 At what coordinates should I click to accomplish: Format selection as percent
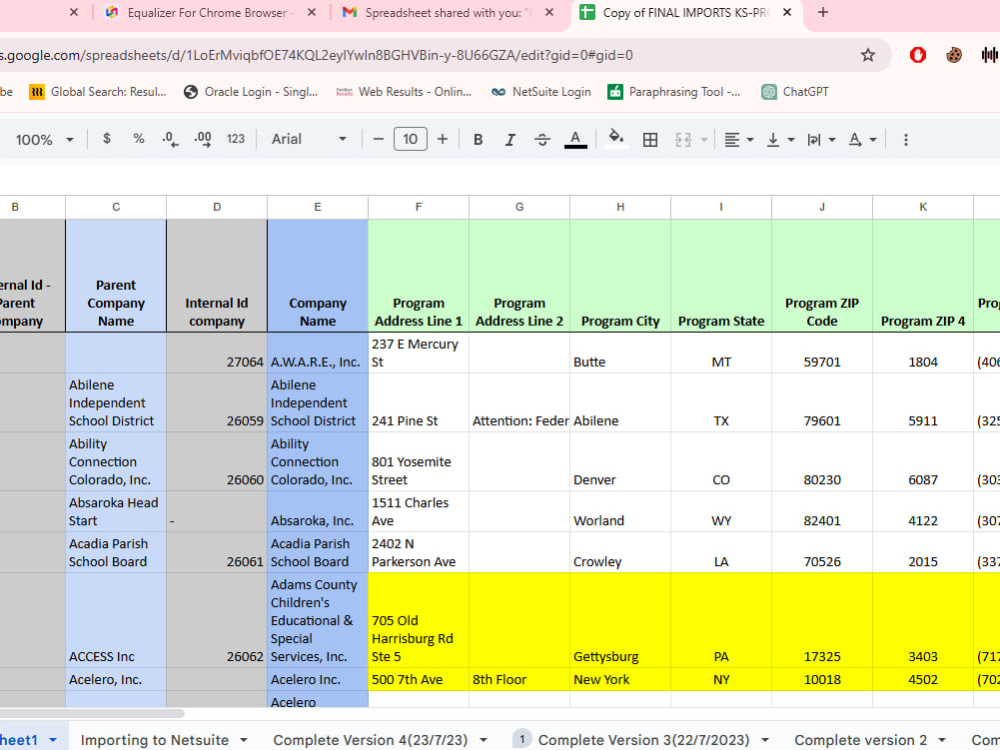138,138
